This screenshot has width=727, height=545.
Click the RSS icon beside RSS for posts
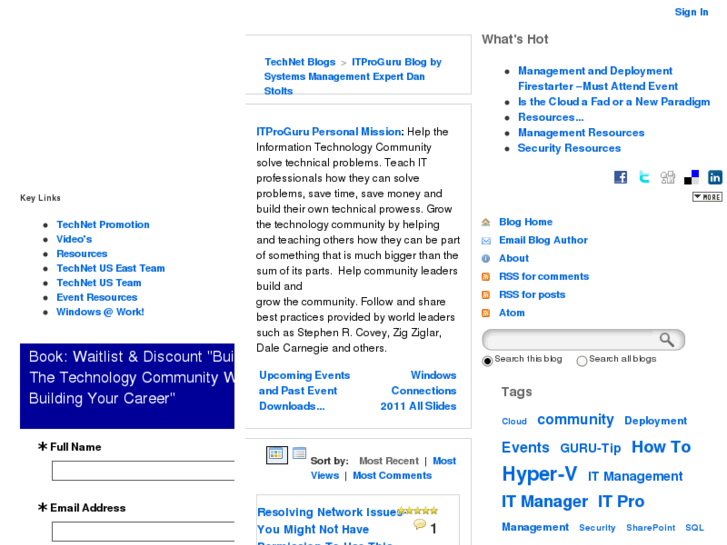pos(486,295)
